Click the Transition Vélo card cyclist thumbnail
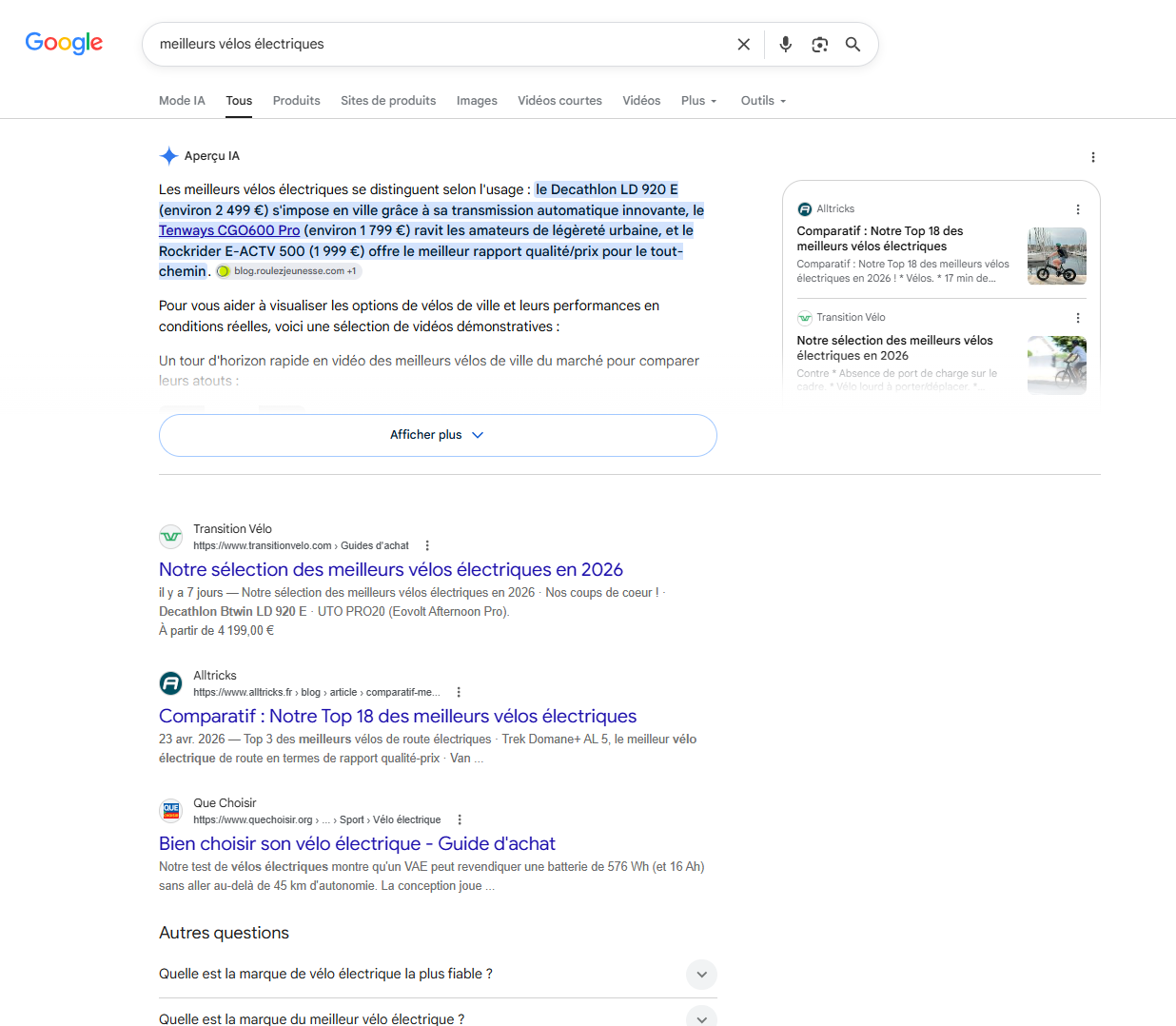Image resolution: width=1176 pixels, height=1026 pixels. pos(1057,365)
